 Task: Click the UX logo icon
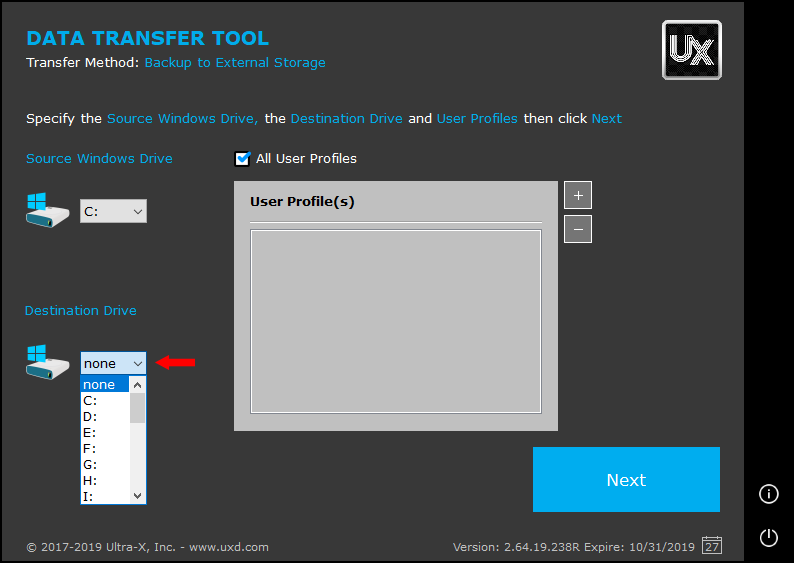[692, 50]
